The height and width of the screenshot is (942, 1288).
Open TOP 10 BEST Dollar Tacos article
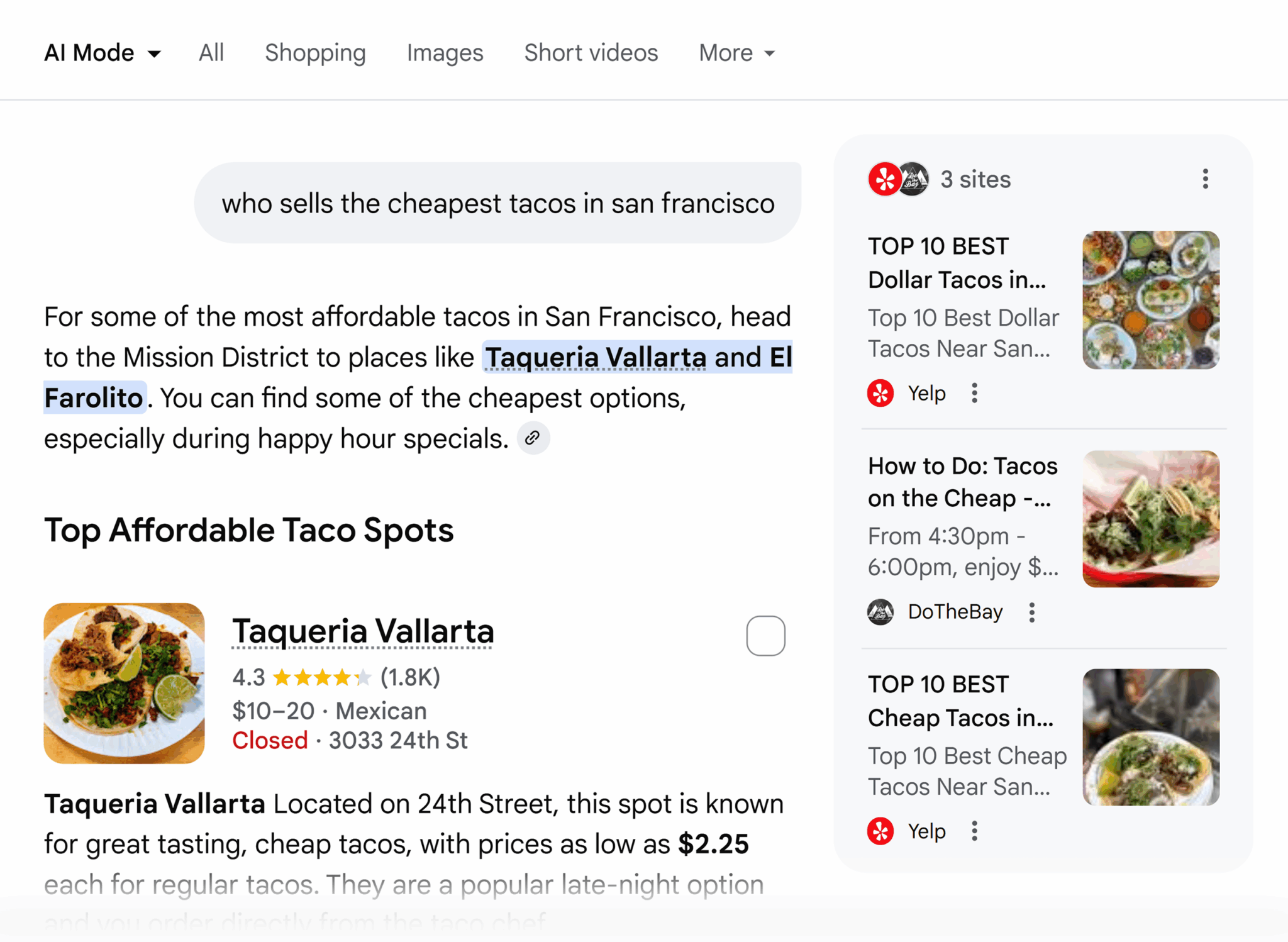click(x=957, y=263)
